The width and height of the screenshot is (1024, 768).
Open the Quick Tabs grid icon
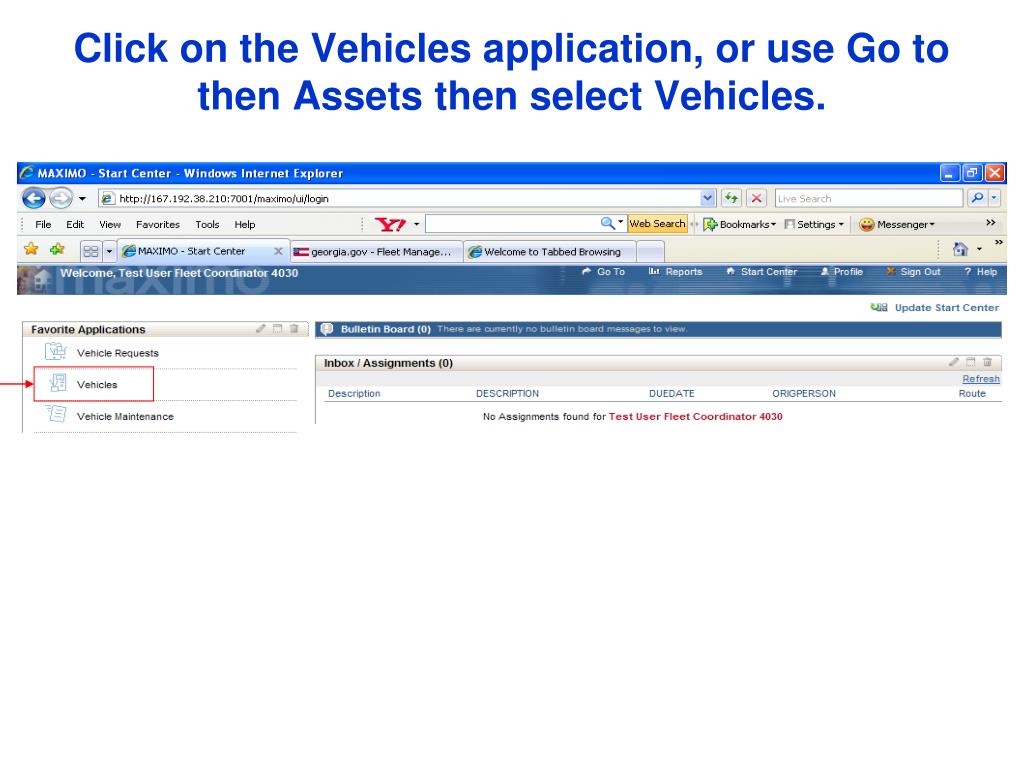click(91, 251)
